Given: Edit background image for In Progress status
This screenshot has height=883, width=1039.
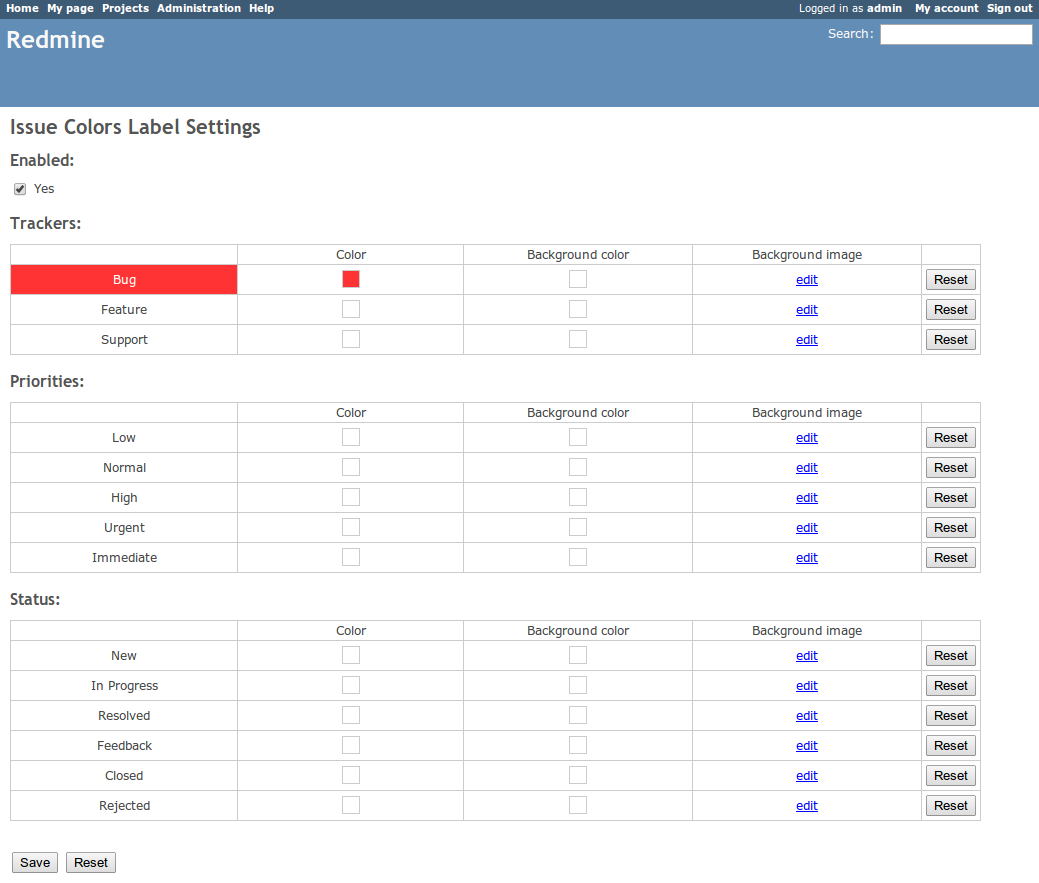Looking at the screenshot, I should pyautogui.click(x=806, y=686).
